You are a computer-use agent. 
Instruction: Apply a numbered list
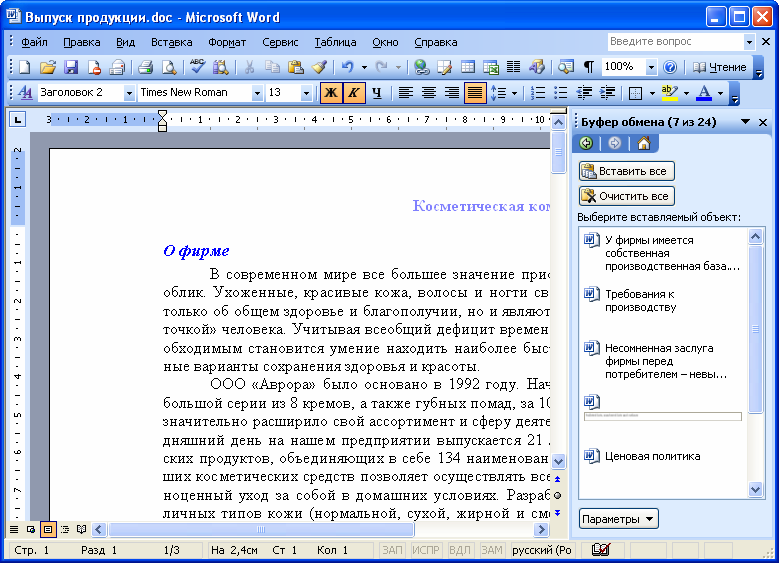click(538, 93)
